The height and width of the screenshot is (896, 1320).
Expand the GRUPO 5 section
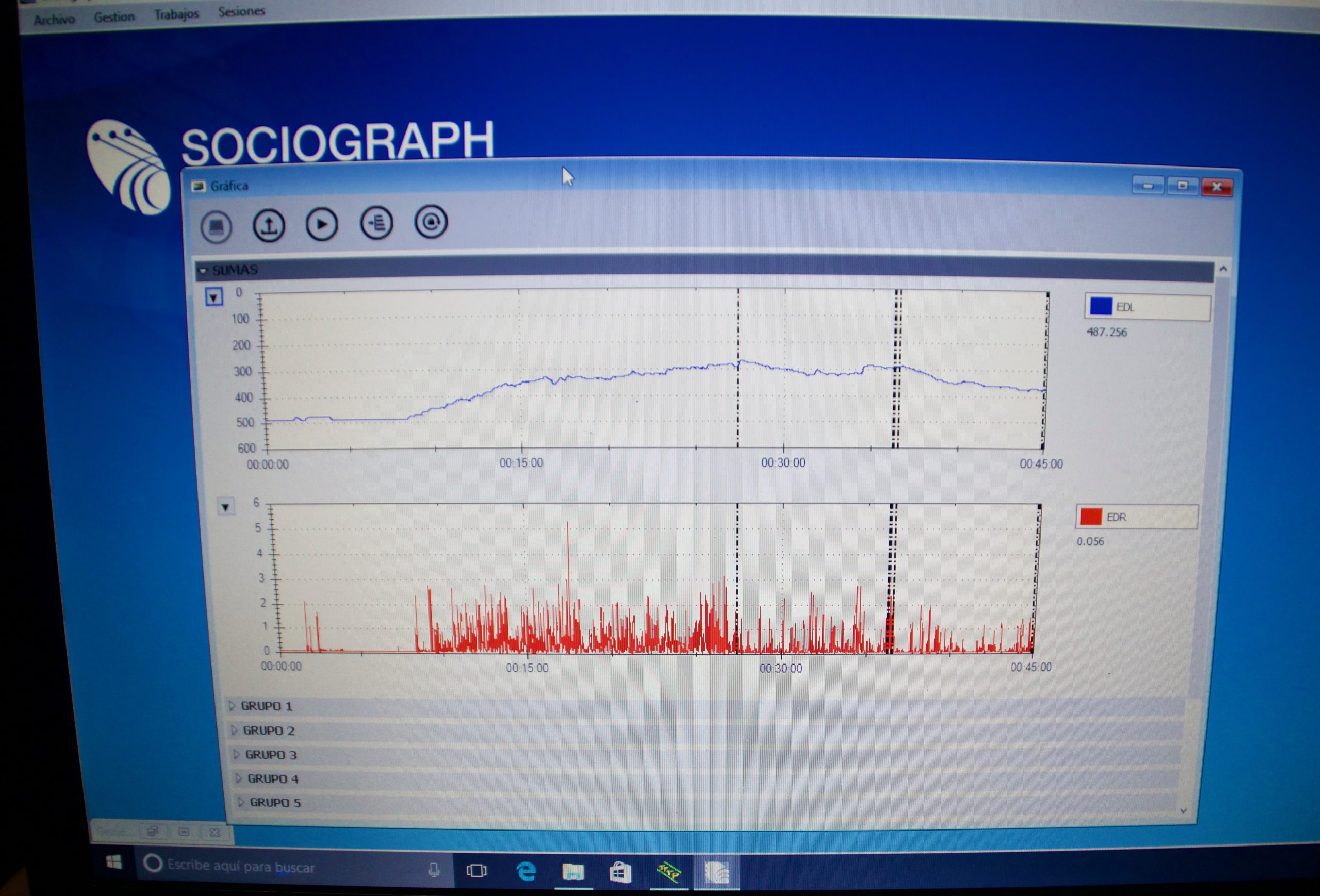[241, 802]
